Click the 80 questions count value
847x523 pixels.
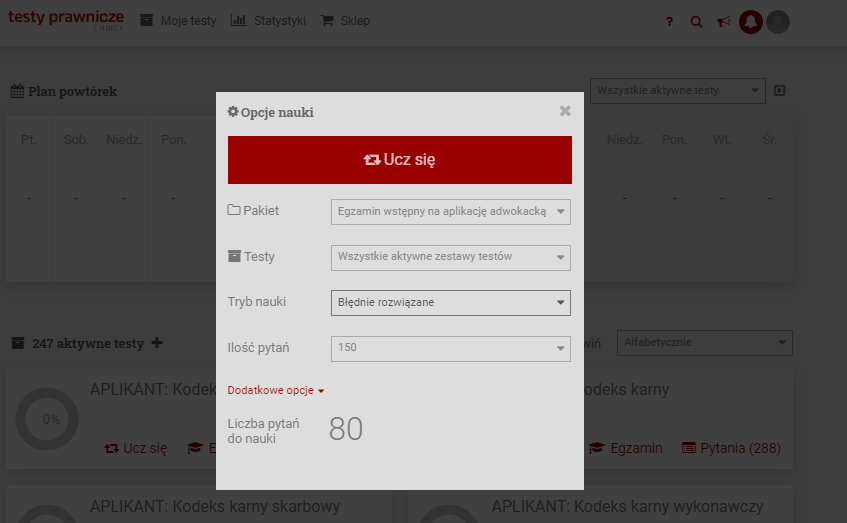tap(346, 429)
